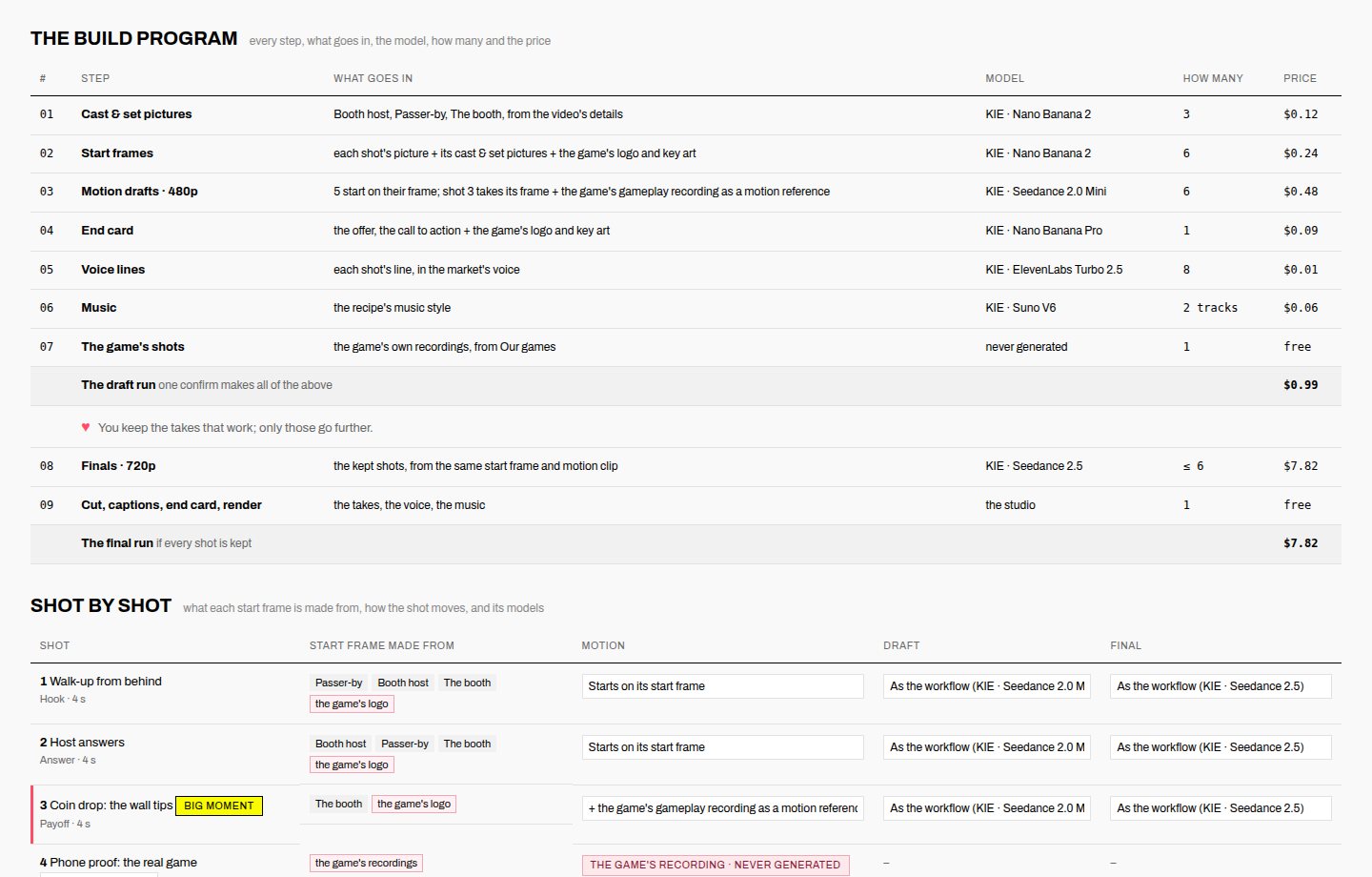Click the "KIE · ElevenLabs Turbo 2.5" model cell
The height and width of the screenshot is (877, 1372).
[1054, 270]
